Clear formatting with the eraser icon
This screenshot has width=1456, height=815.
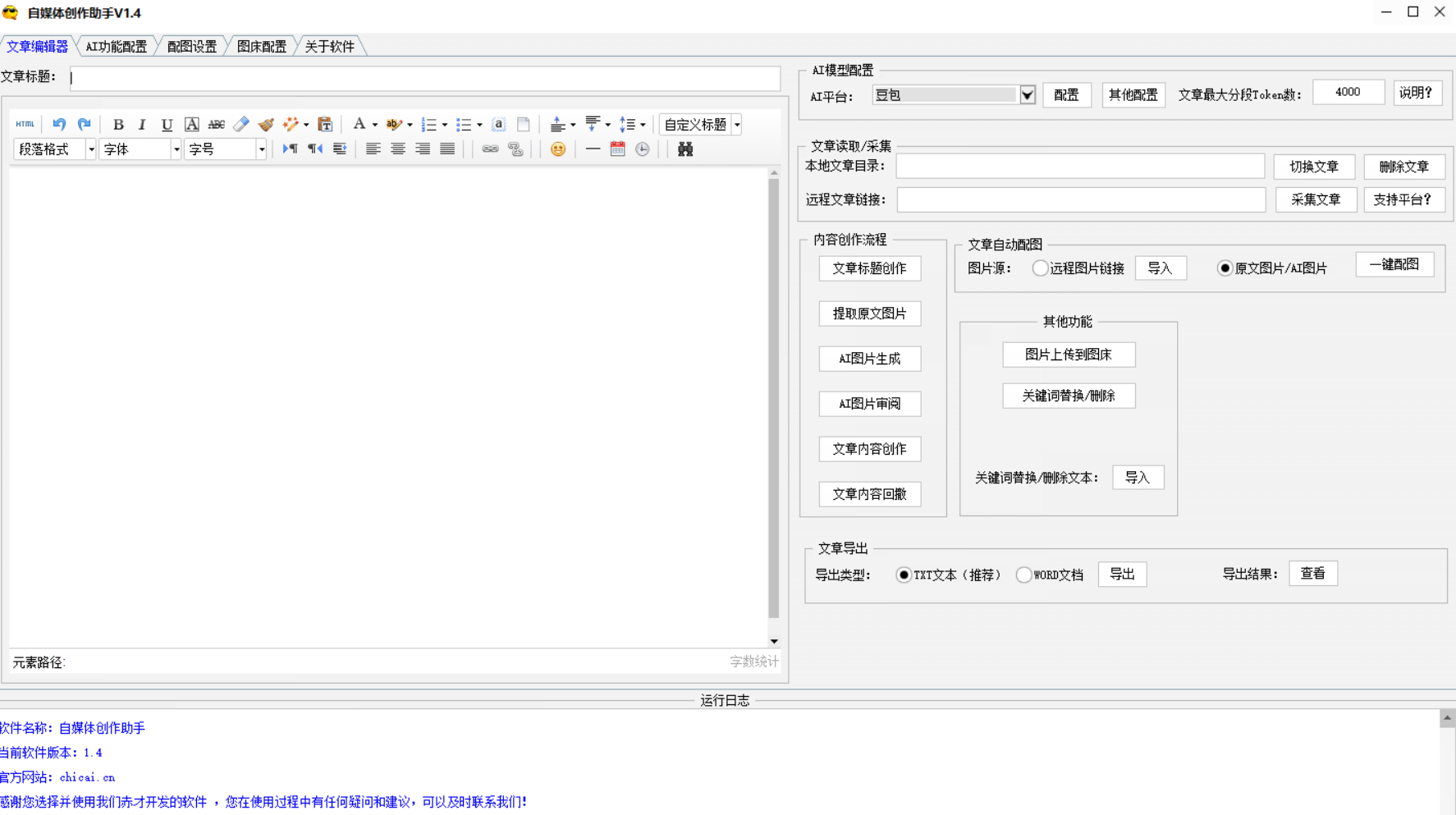[x=240, y=125]
